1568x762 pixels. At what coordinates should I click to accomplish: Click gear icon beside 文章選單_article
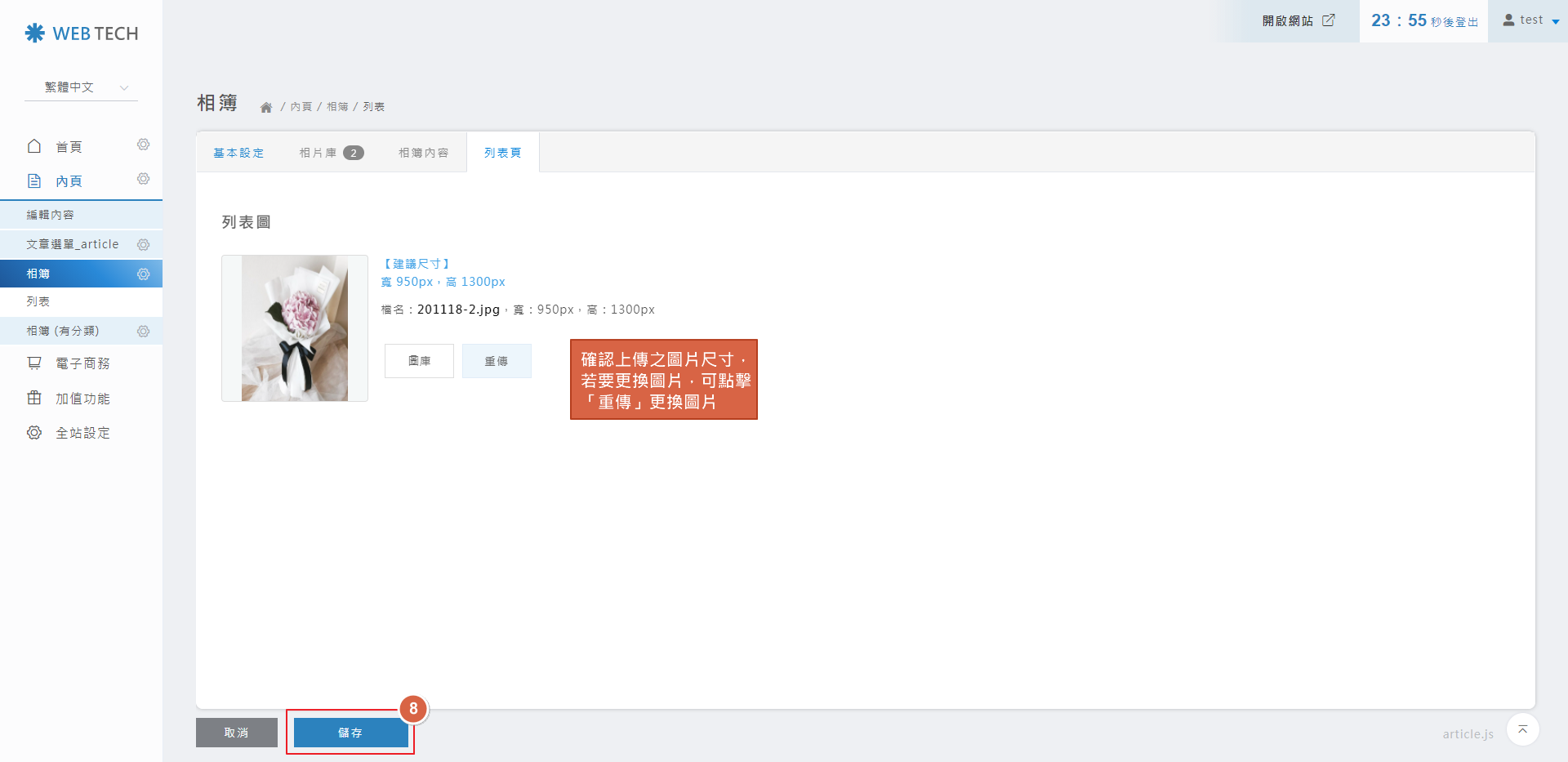click(x=143, y=244)
